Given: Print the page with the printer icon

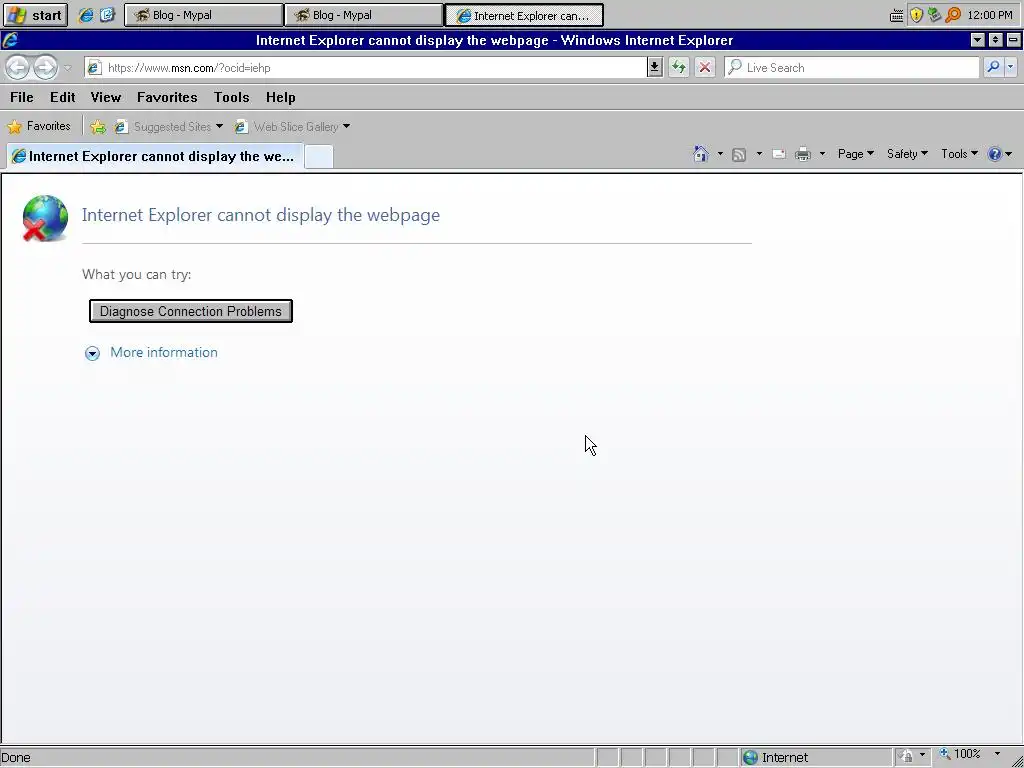Looking at the screenshot, I should tap(803, 155).
